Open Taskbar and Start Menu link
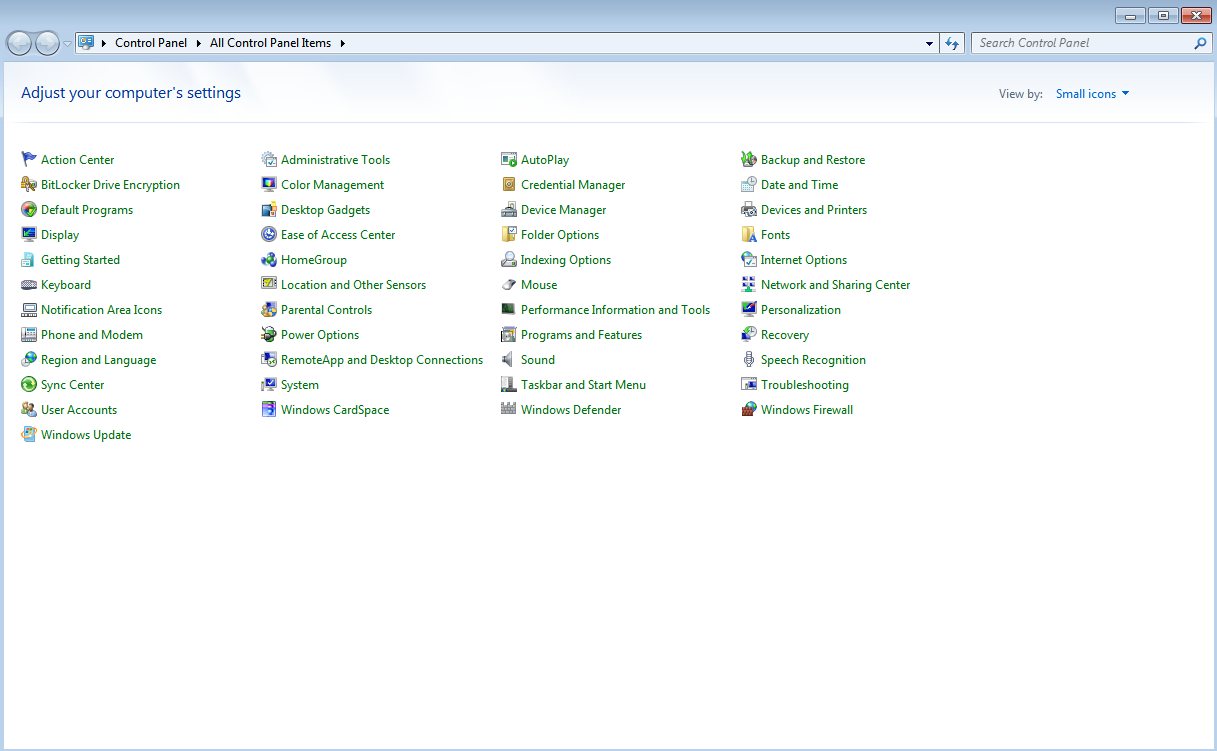Screen dimensions: 1217x751 (x=583, y=384)
